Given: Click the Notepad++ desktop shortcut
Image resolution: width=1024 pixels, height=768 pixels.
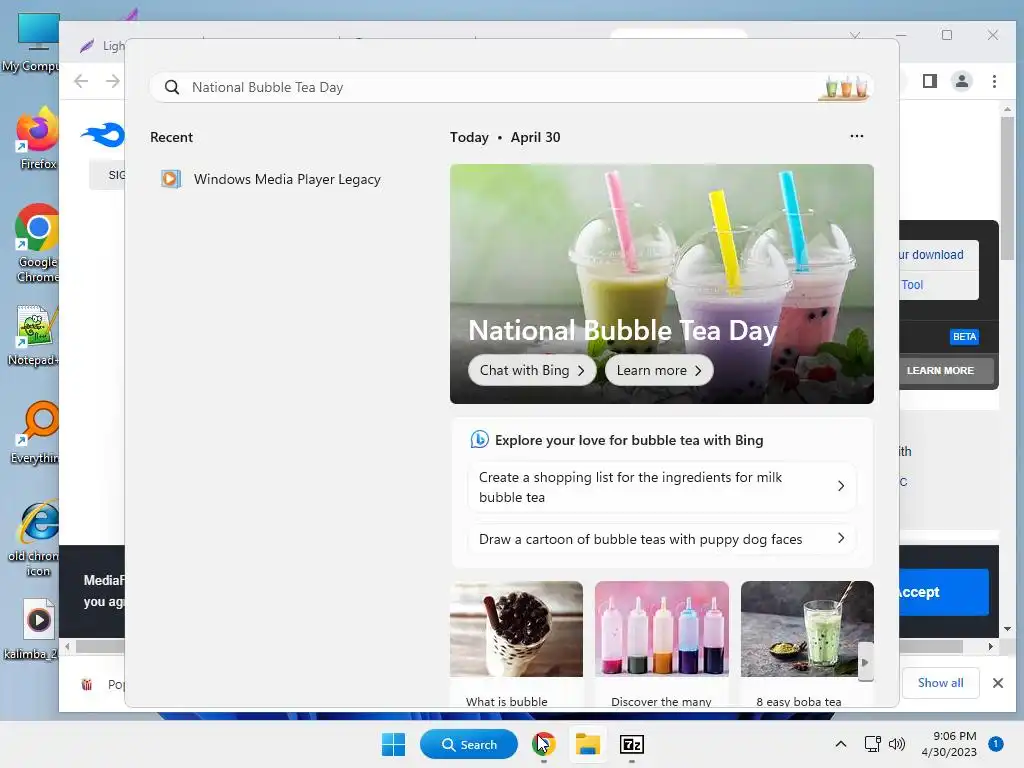Looking at the screenshot, I should click(34, 336).
